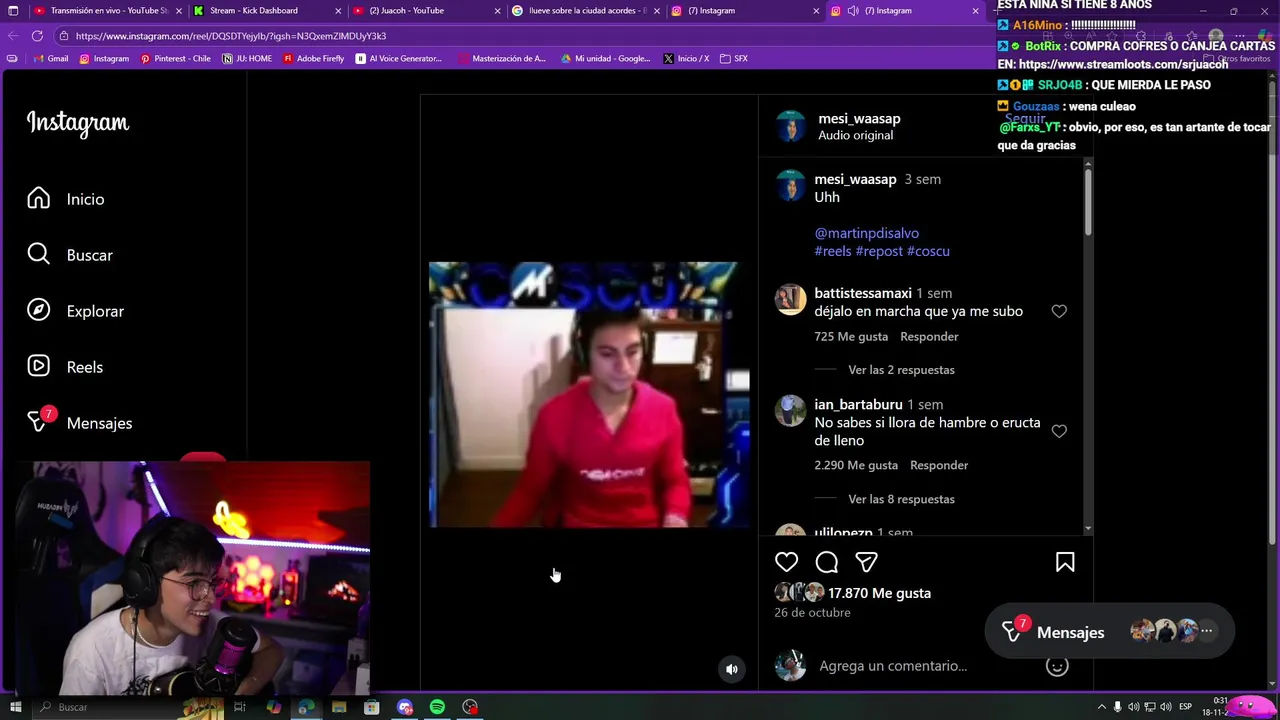1280x720 pixels.
Task: Open Pinterest - Chile bookmark
Action: point(175,59)
